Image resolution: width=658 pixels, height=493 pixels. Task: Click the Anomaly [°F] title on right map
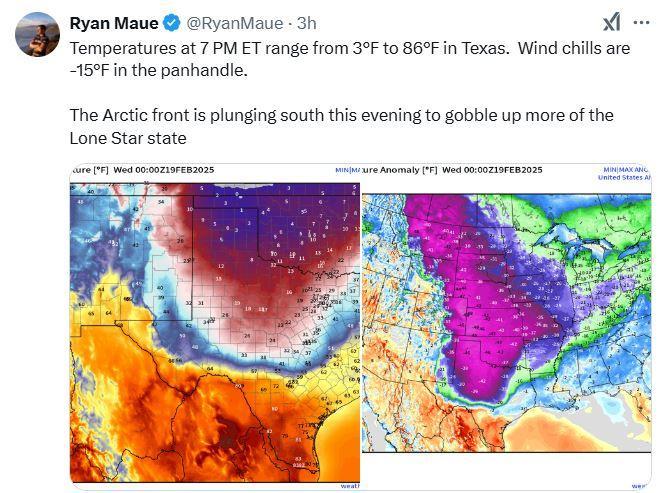[397, 170]
